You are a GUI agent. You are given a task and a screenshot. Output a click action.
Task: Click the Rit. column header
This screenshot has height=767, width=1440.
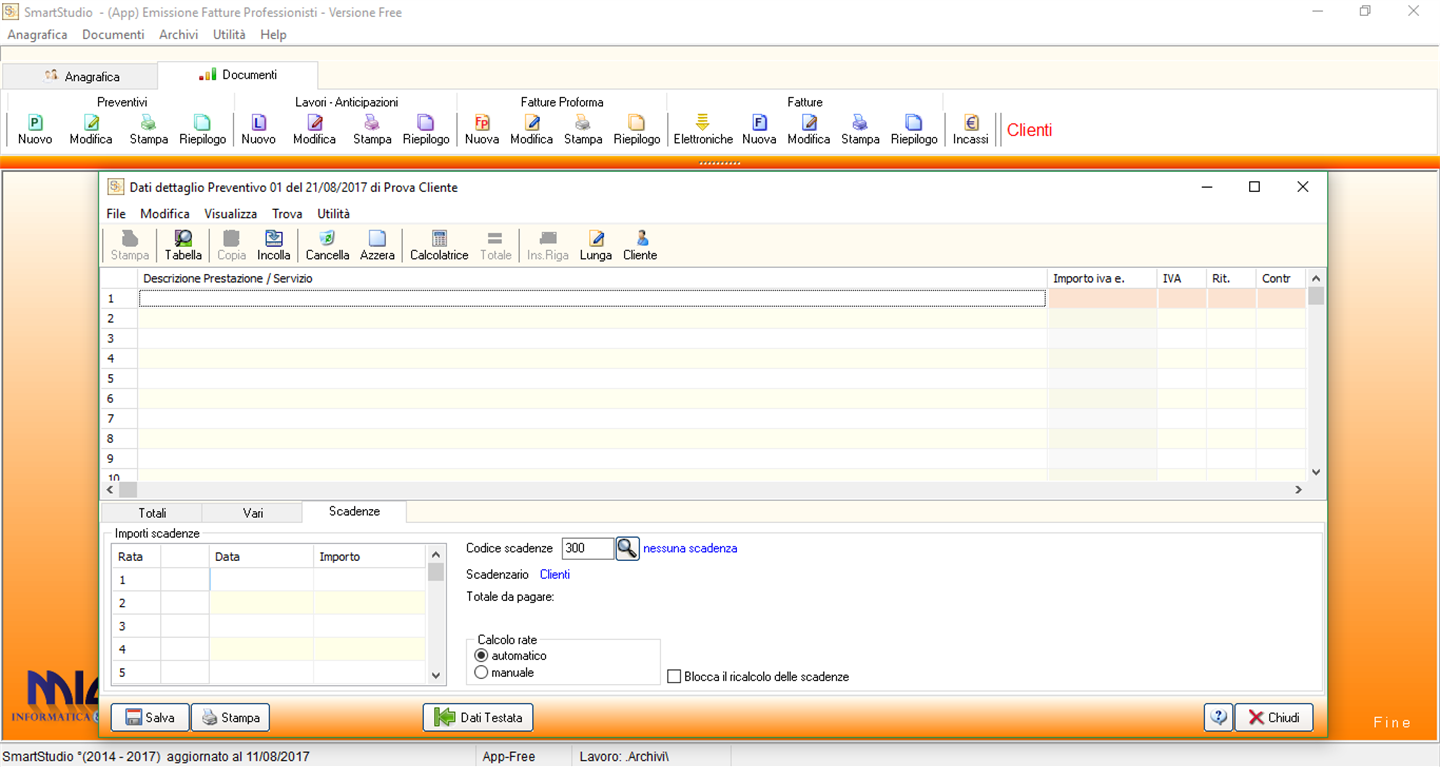point(1232,278)
